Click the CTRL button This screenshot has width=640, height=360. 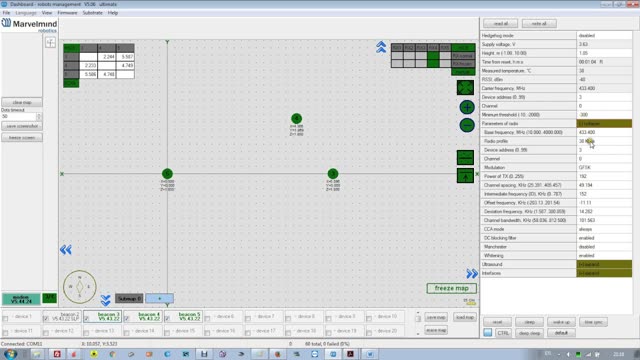click(503, 333)
